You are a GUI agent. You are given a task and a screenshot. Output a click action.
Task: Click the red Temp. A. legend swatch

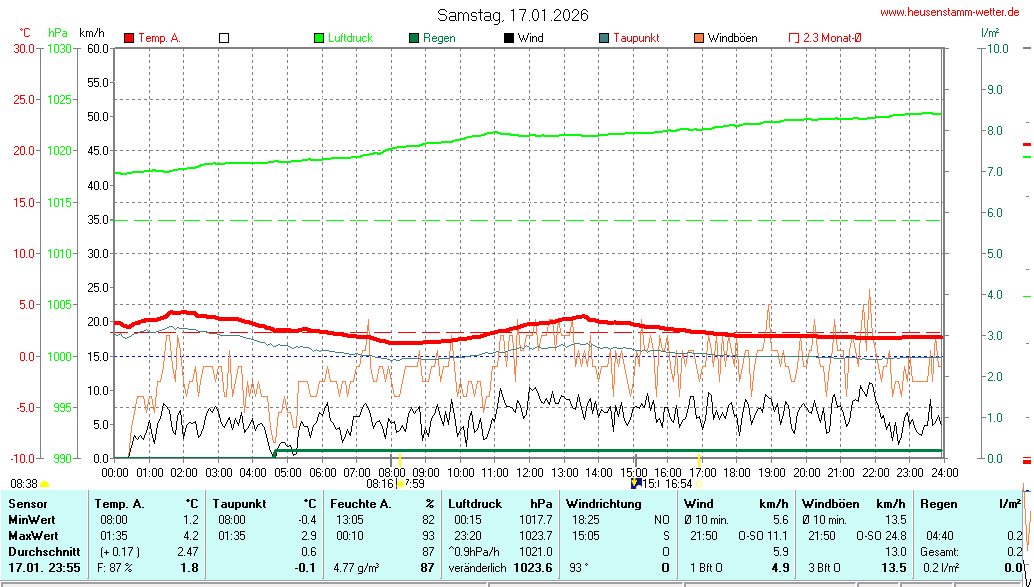coord(129,38)
